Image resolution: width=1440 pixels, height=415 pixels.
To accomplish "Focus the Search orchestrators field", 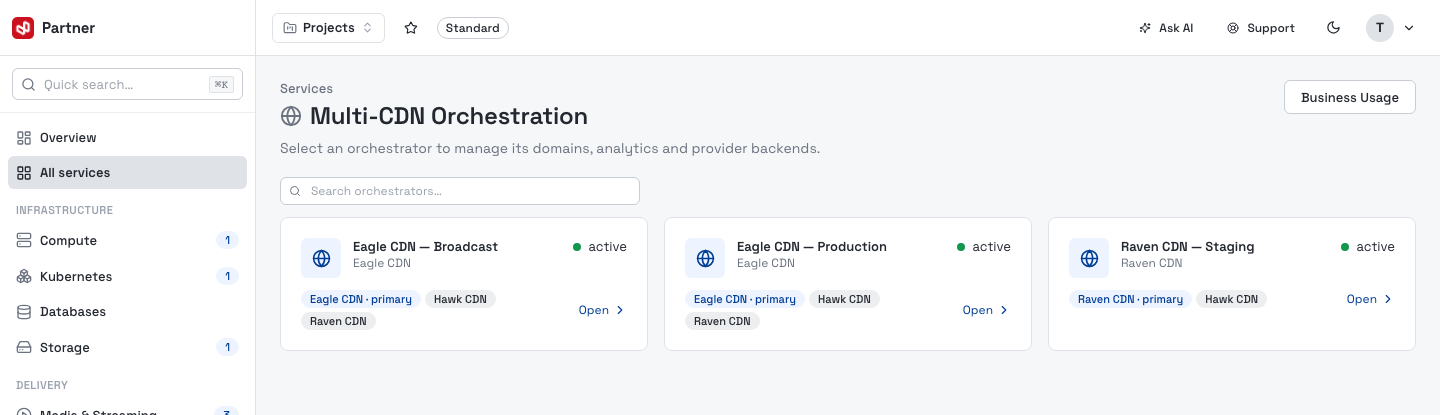I will (x=460, y=191).
